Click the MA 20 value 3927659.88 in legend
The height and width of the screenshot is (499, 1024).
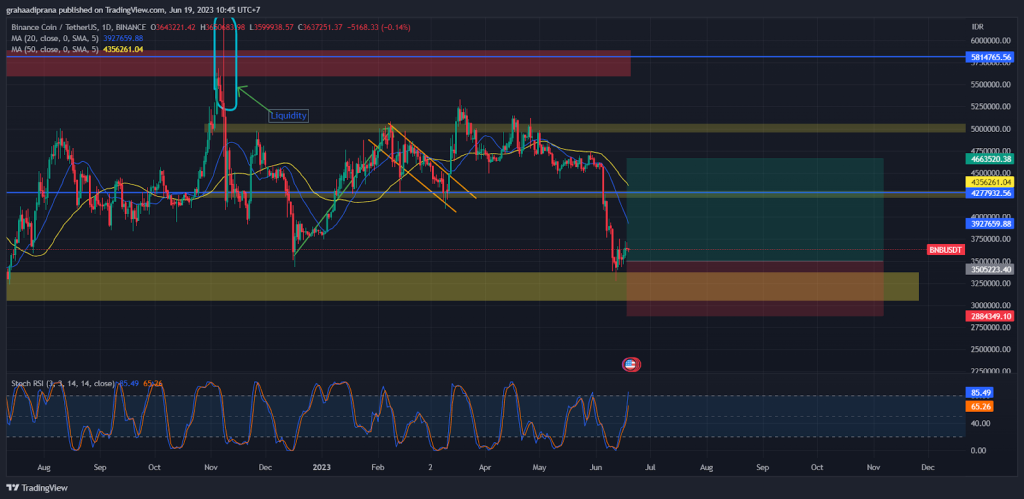123,38
